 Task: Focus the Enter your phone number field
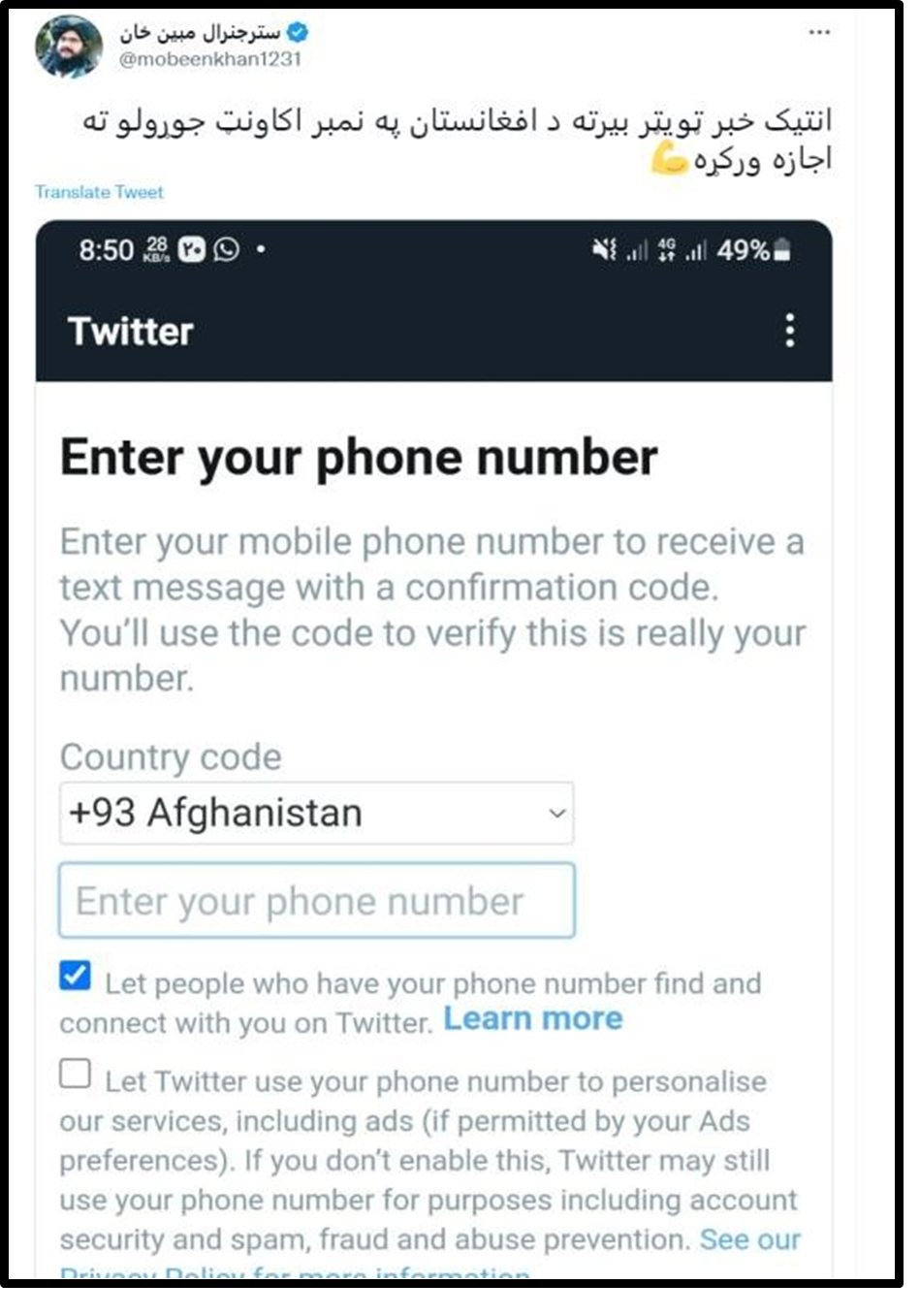coord(317,901)
